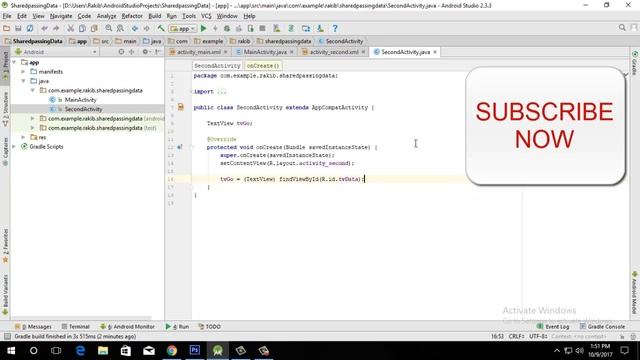This screenshot has height=360, width=640.
Task: Click the SDK Manager toolbar icon
Action: pos(320,28)
